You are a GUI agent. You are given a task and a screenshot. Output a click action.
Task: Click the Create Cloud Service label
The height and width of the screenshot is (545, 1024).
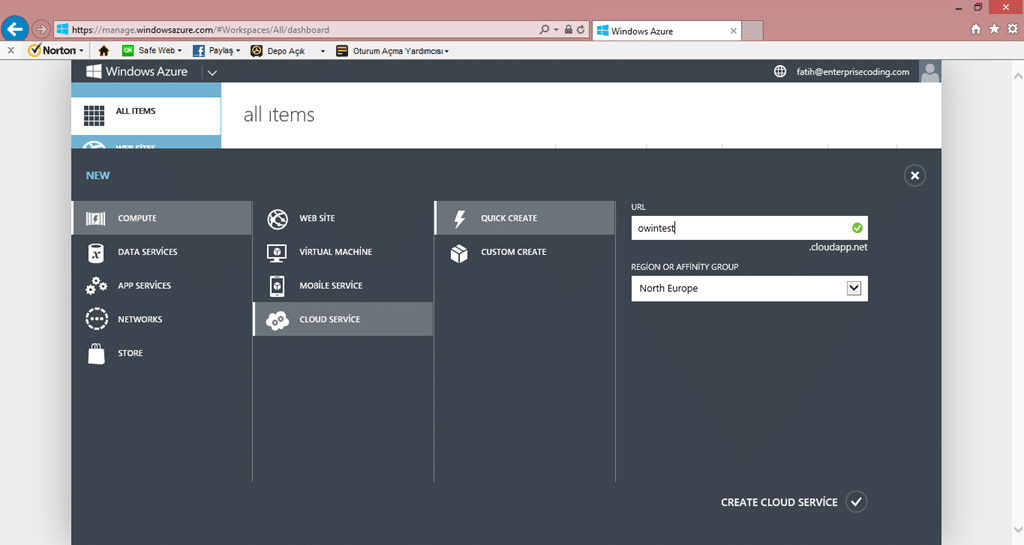[778, 502]
